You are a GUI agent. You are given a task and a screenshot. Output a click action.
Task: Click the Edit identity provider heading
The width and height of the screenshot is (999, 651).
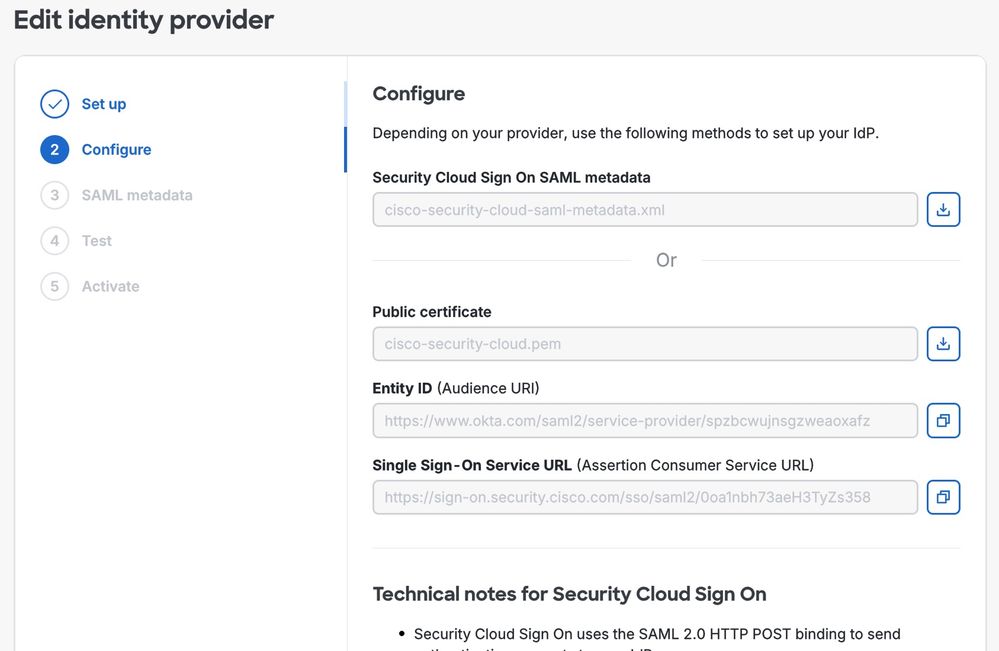pos(144,20)
